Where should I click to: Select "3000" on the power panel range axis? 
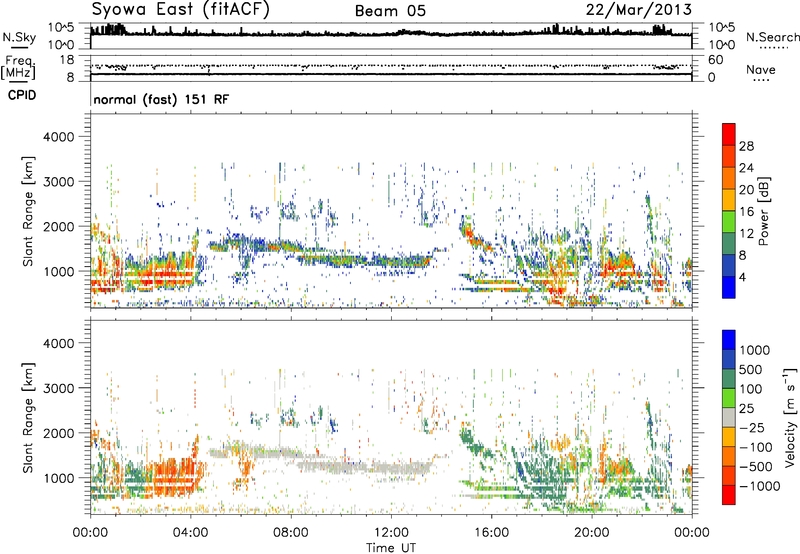(x=59, y=182)
